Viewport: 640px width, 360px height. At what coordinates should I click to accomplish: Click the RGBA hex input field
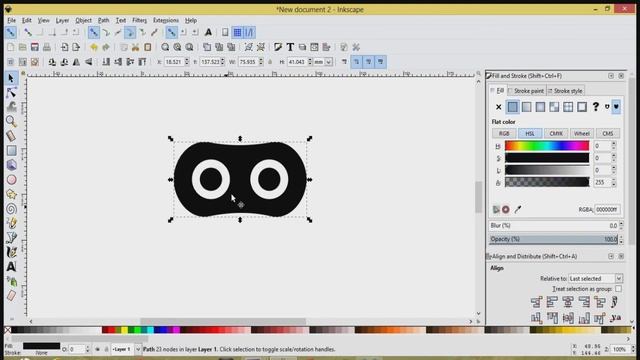(607, 209)
